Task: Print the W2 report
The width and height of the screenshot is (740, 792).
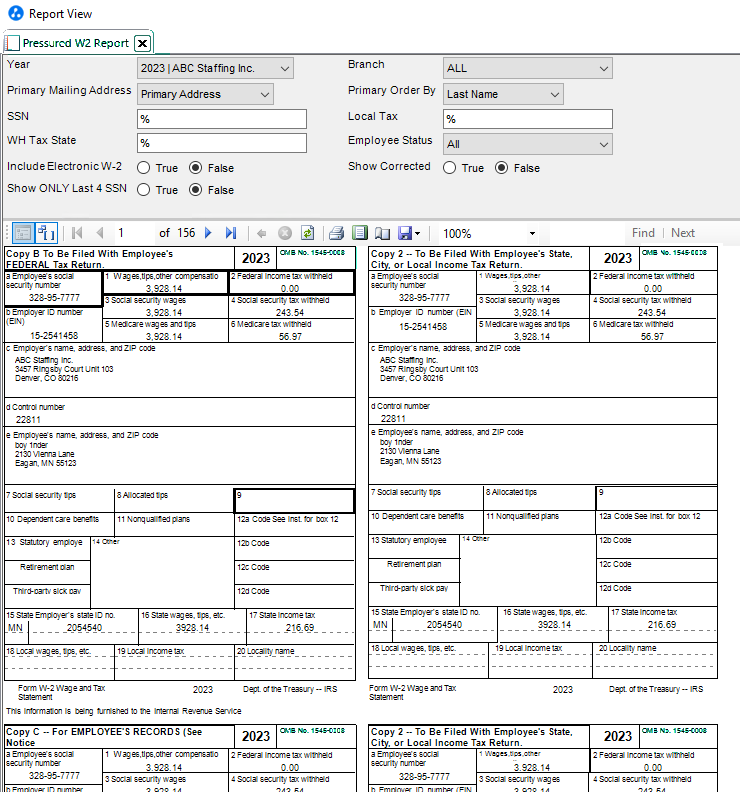Action: click(x=337, y=233)
